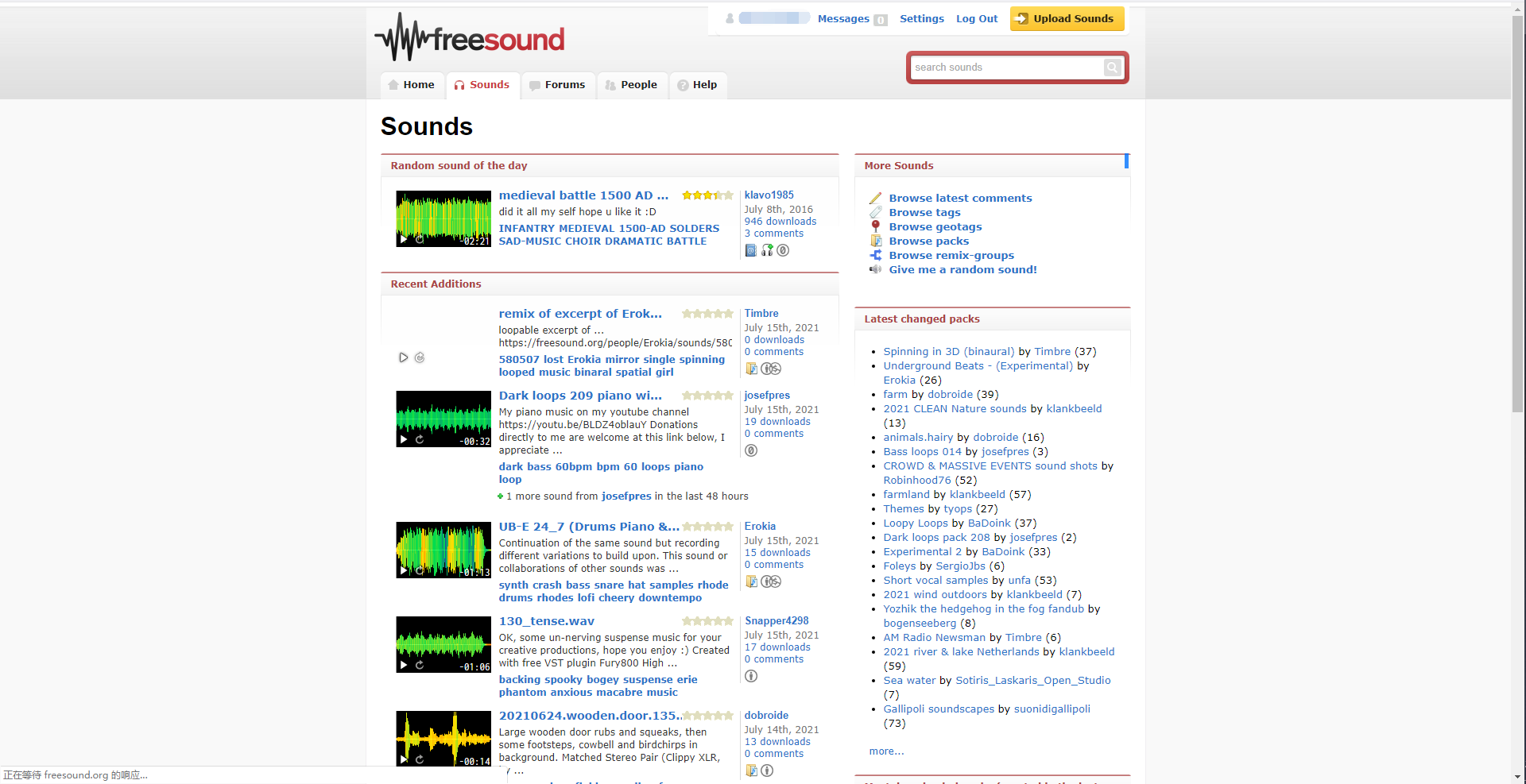Open the Spinning in 3D (binaural) pack
Image resolution: width=1526 pixels, height=784 pixels.
949,352
